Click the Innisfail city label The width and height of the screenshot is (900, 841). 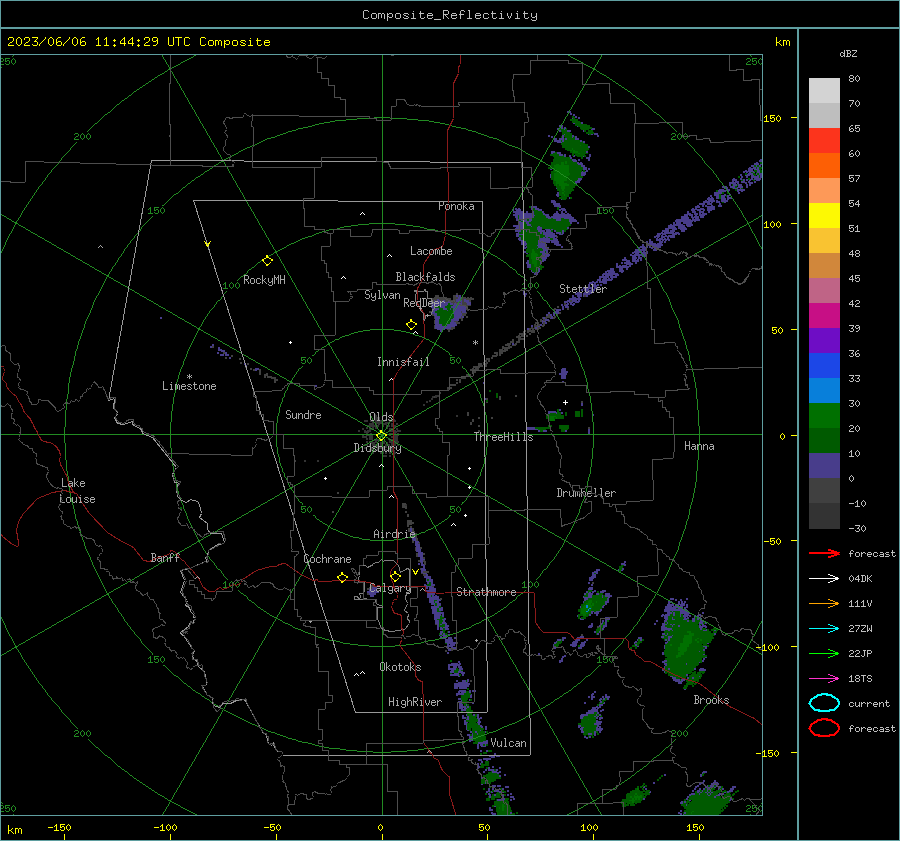click(x=403, y=362)
